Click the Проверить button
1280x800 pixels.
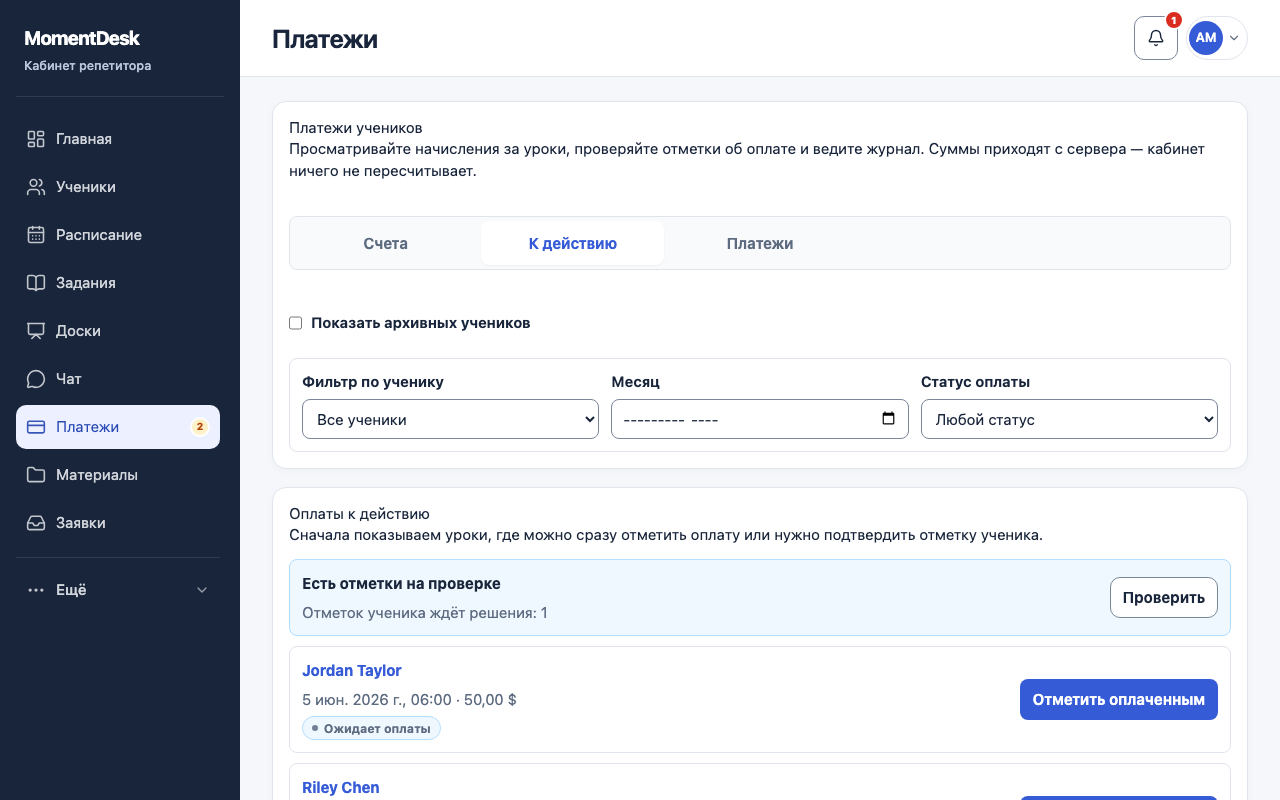pyautogui.click(x=1164, y=597)
